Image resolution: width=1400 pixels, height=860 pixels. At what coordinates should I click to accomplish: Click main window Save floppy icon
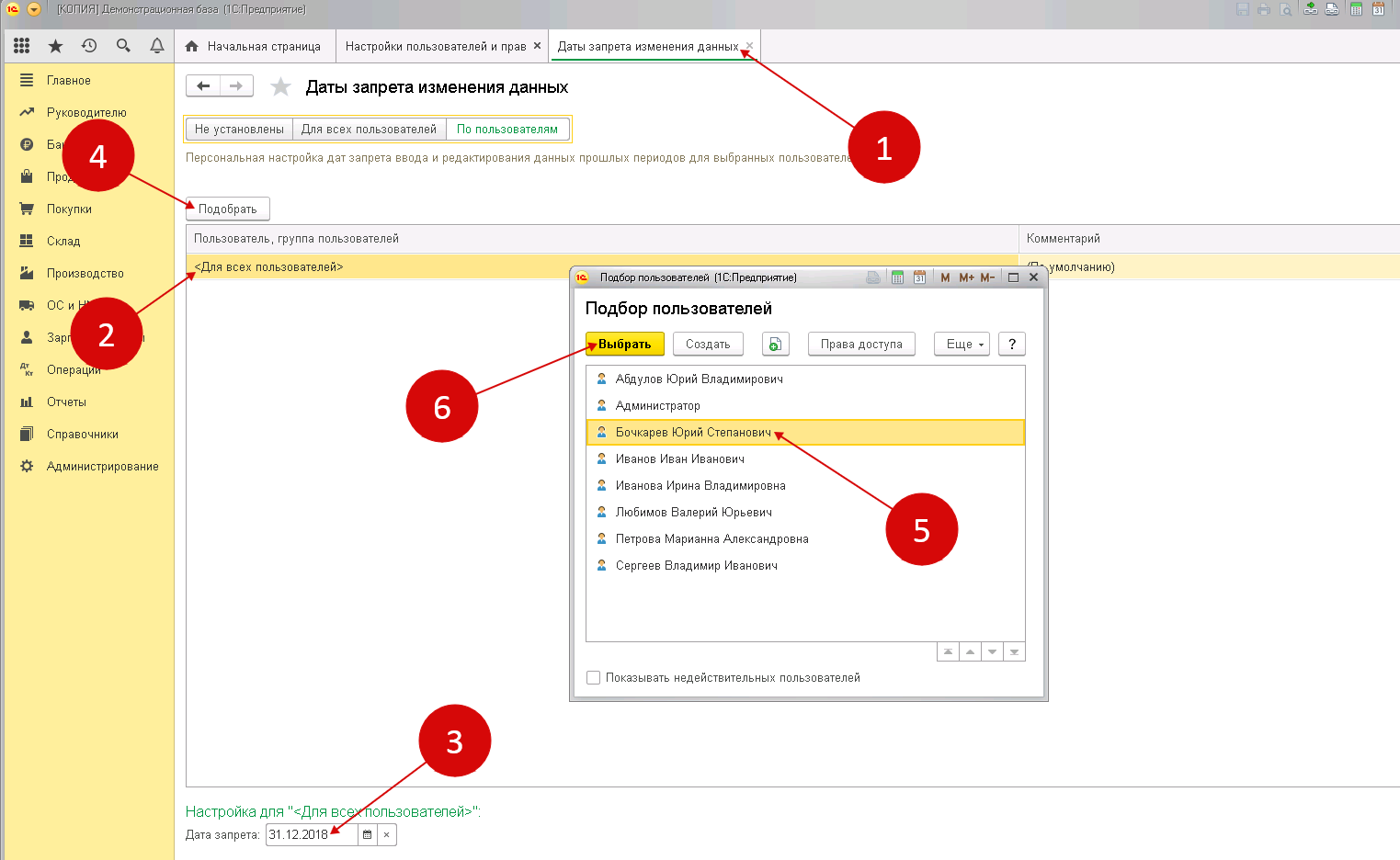pos(1243,9)
